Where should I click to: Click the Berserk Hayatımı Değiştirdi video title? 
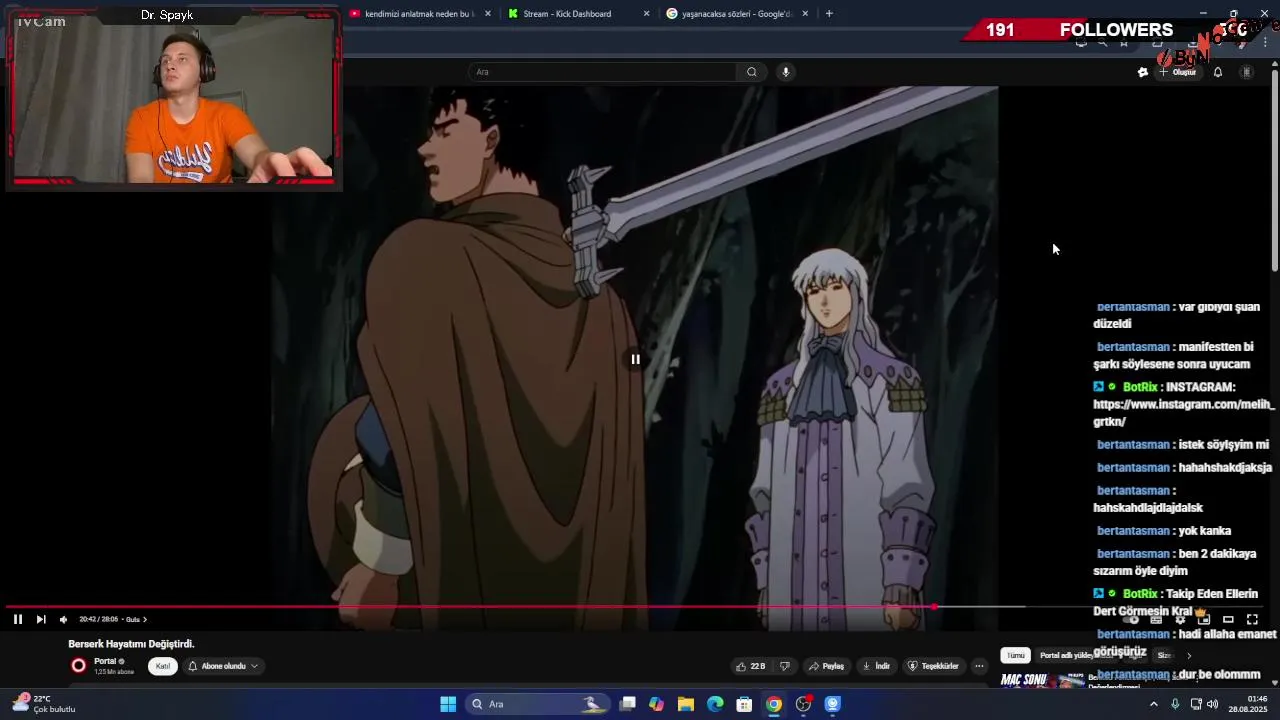point(132,644)
